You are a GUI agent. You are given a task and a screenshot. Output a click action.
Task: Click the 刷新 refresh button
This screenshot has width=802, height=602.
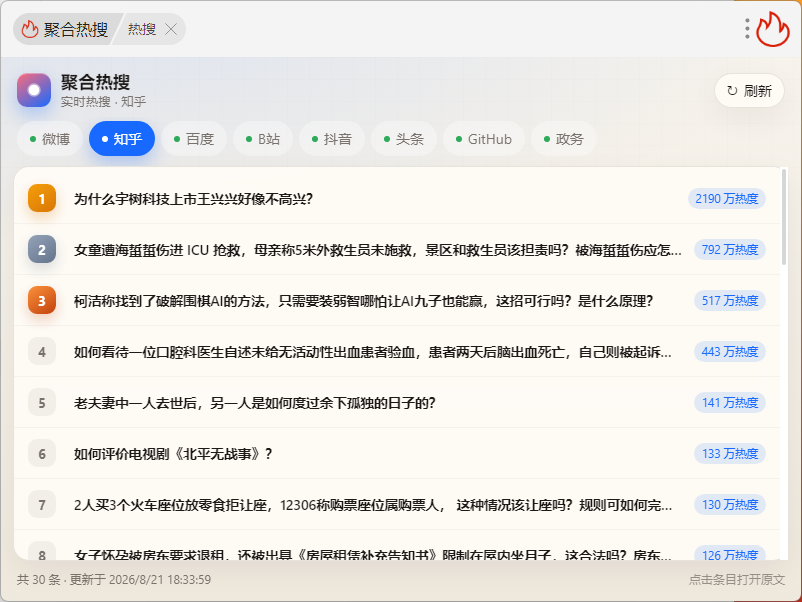point(749,91)
